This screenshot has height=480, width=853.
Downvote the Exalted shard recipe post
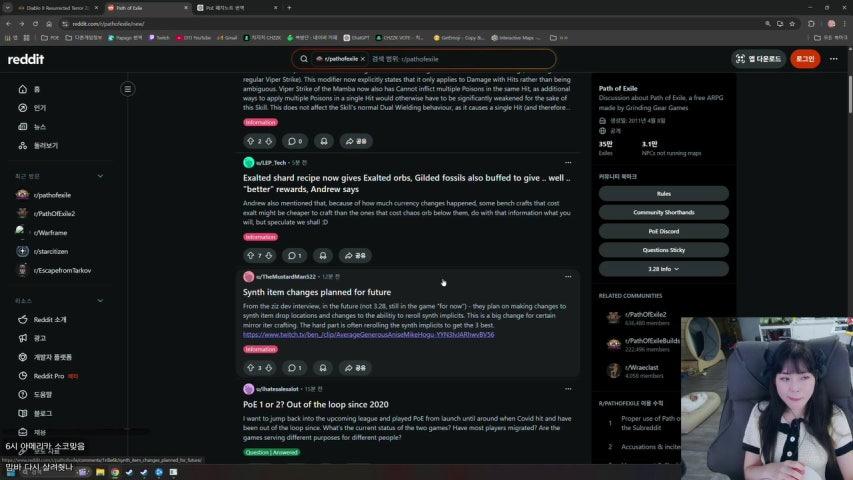[x=268, y=255]
